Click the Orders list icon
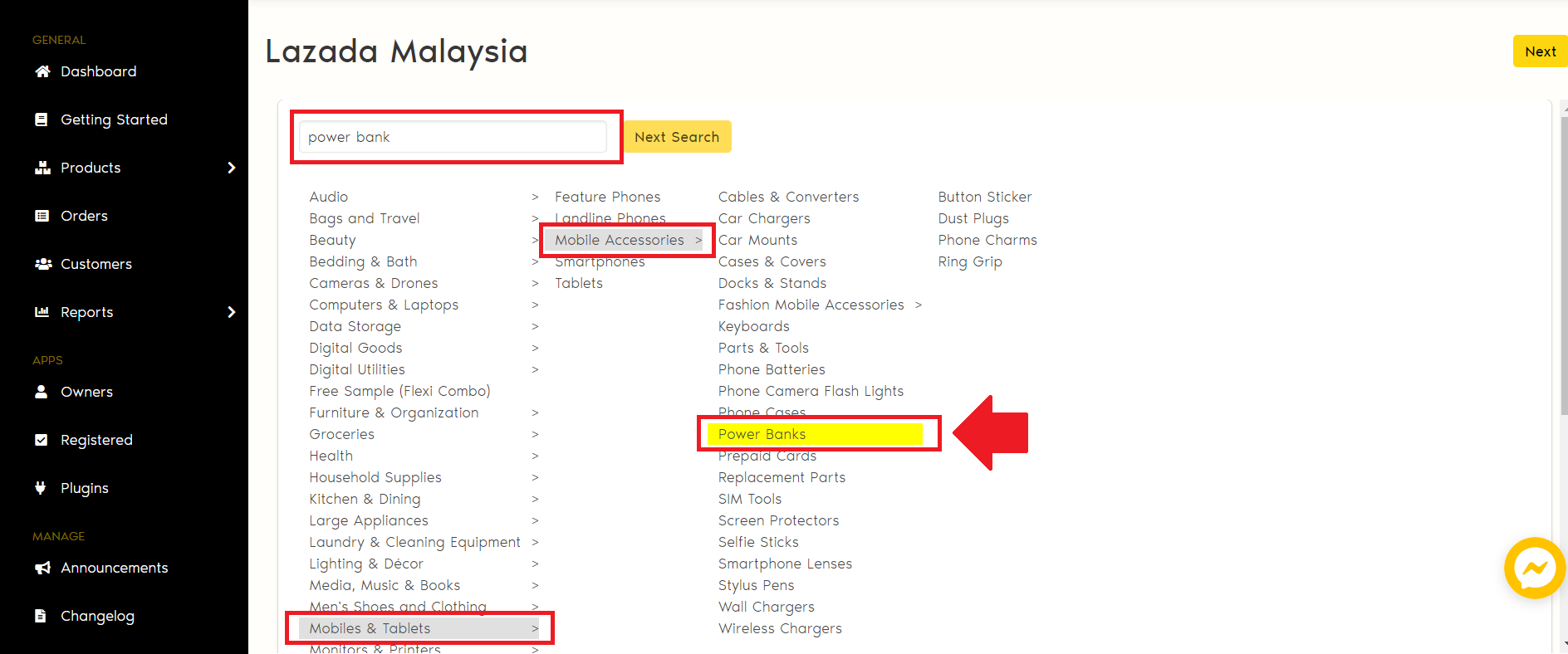The image size is (1568, 654). (x=42, y=216)
